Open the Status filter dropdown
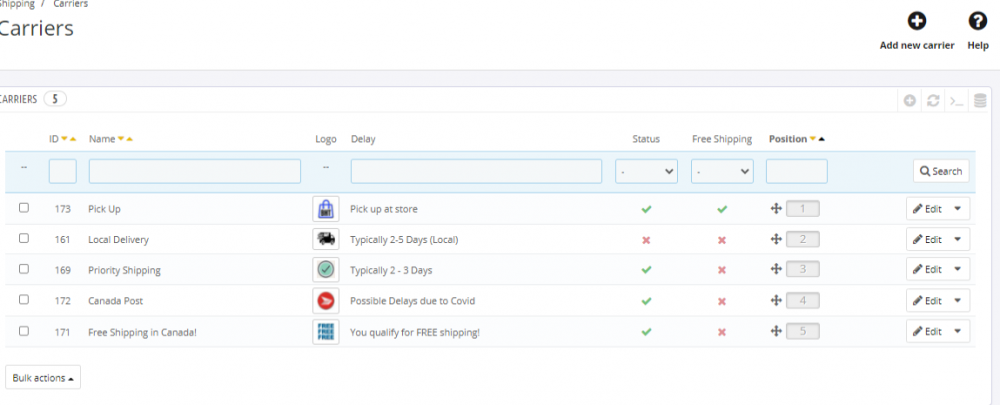Screen dimensions: 1000x405 click(x=646, y=172)
